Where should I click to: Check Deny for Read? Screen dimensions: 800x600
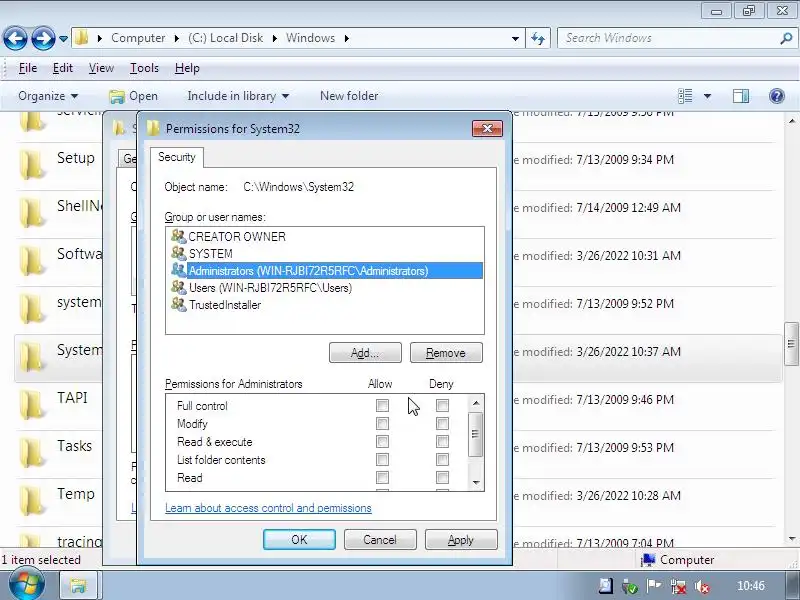[x=442, y=478]
